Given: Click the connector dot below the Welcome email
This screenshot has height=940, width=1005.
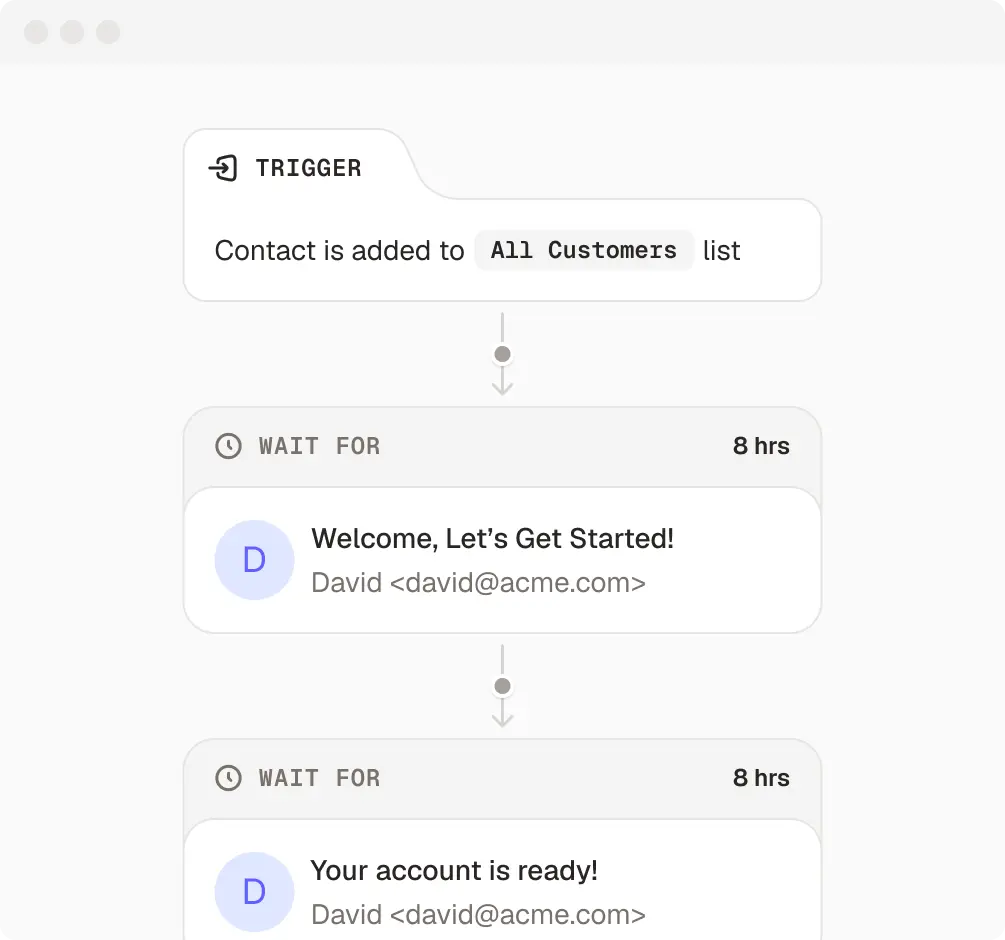Looking at the screenshot, I should point(503,686).
